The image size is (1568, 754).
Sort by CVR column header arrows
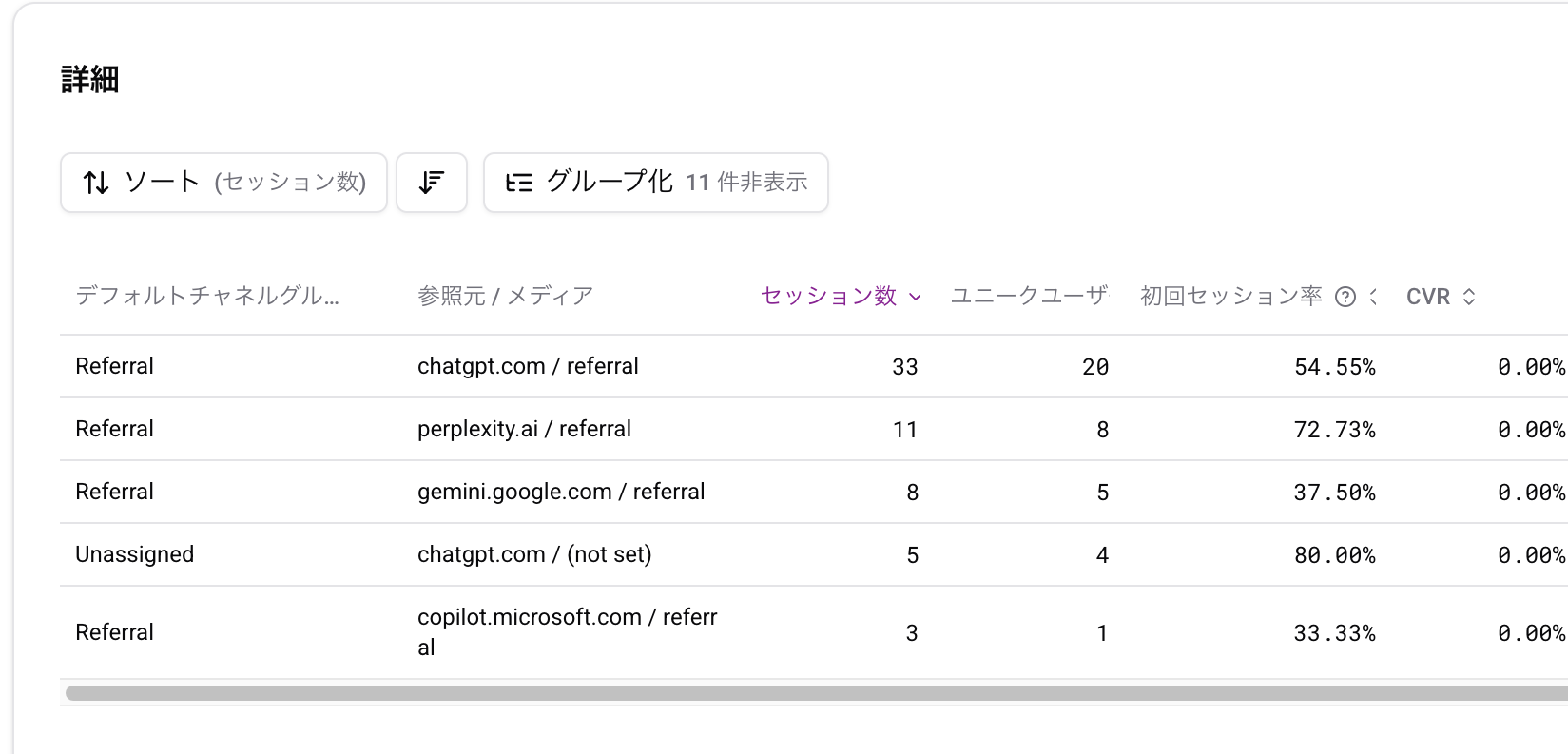click(1469, 297)
